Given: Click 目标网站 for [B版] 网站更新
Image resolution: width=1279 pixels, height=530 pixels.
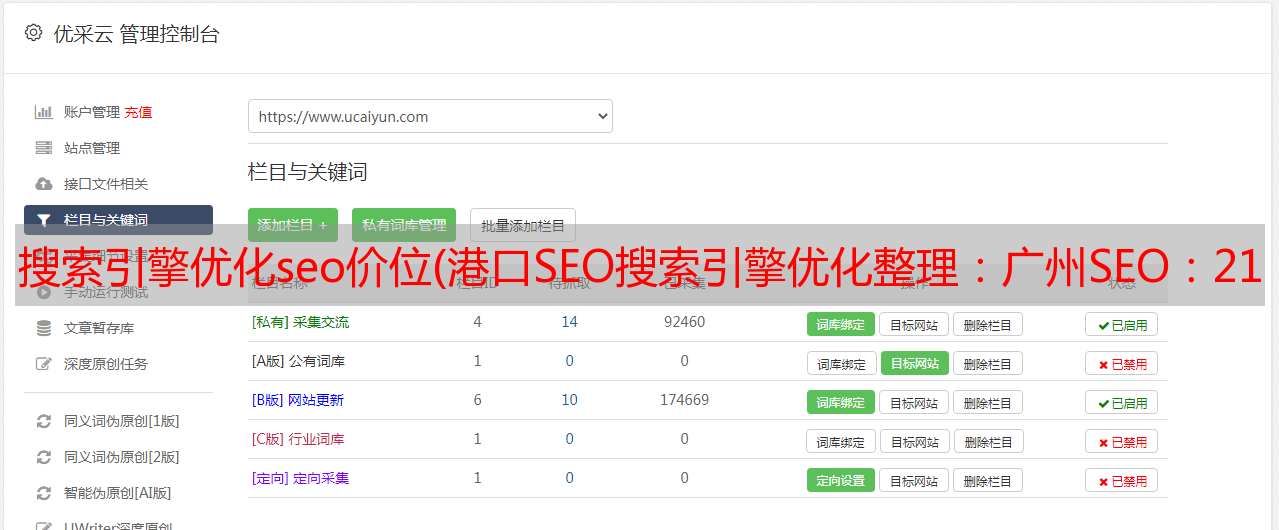Looking at the screenshot, I should pyautogui.click(x=914, y=402).
